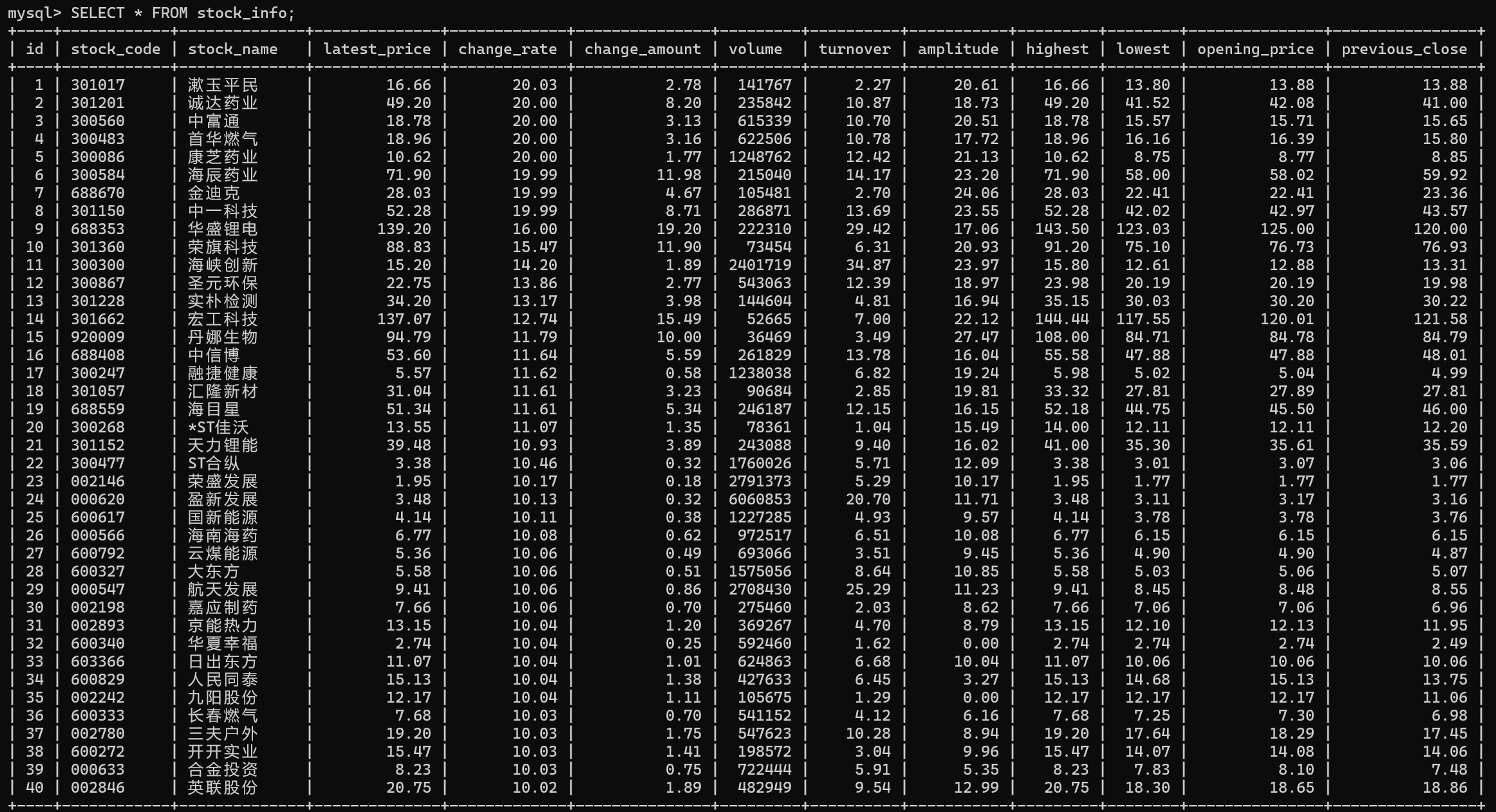The image size is (1496, 812).
Task: Click latest price 139.20
Action: [x=408, y=229]
